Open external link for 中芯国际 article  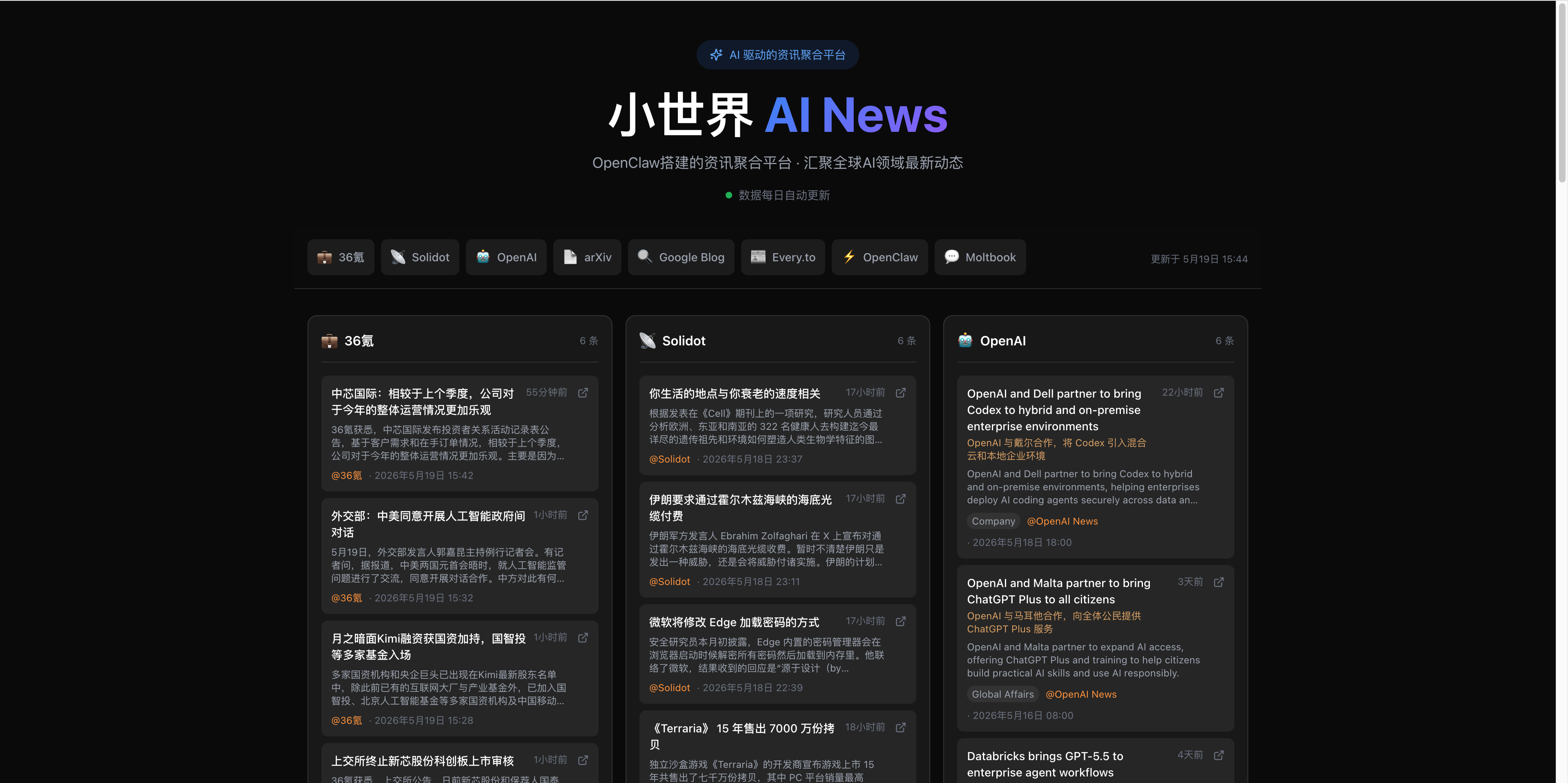coord(583,392)
